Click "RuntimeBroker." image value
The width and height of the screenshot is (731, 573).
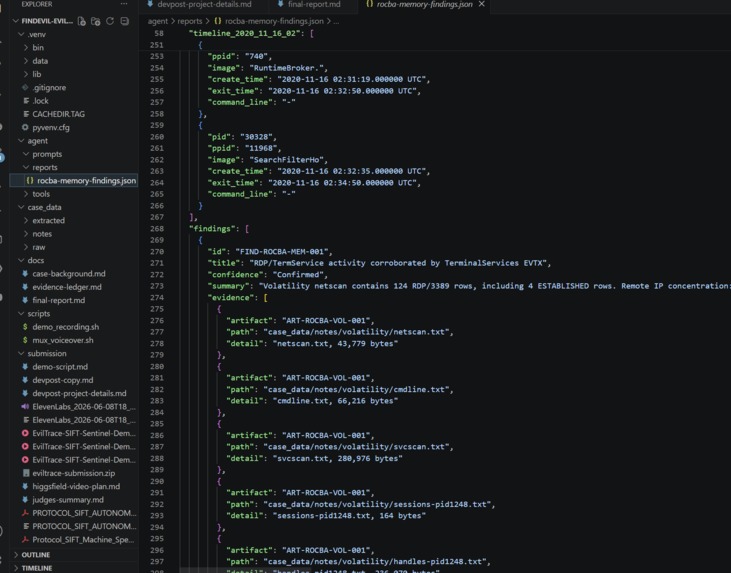pos(286,68)
